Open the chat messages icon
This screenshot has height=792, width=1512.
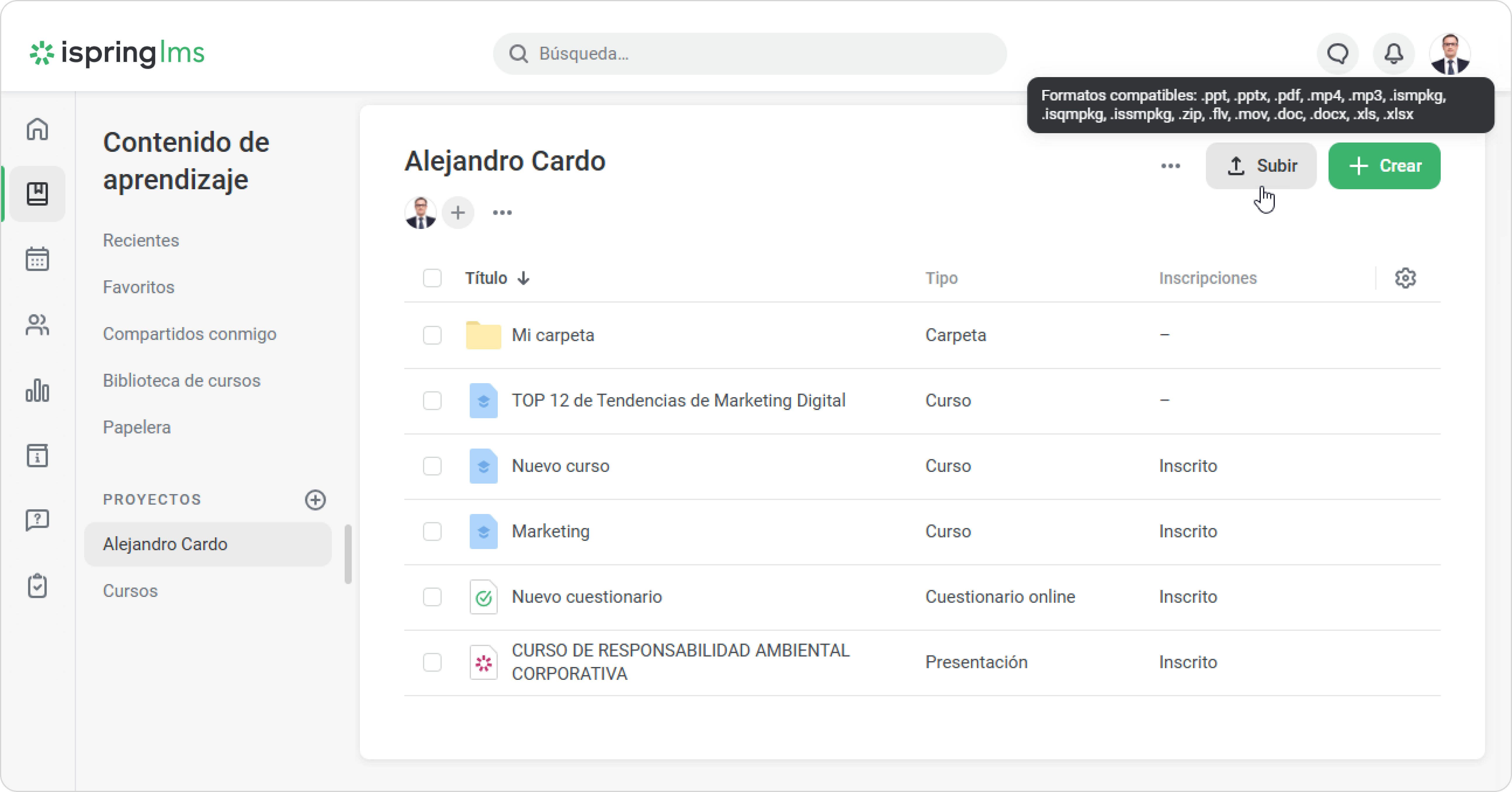(x=1338, y=53)
